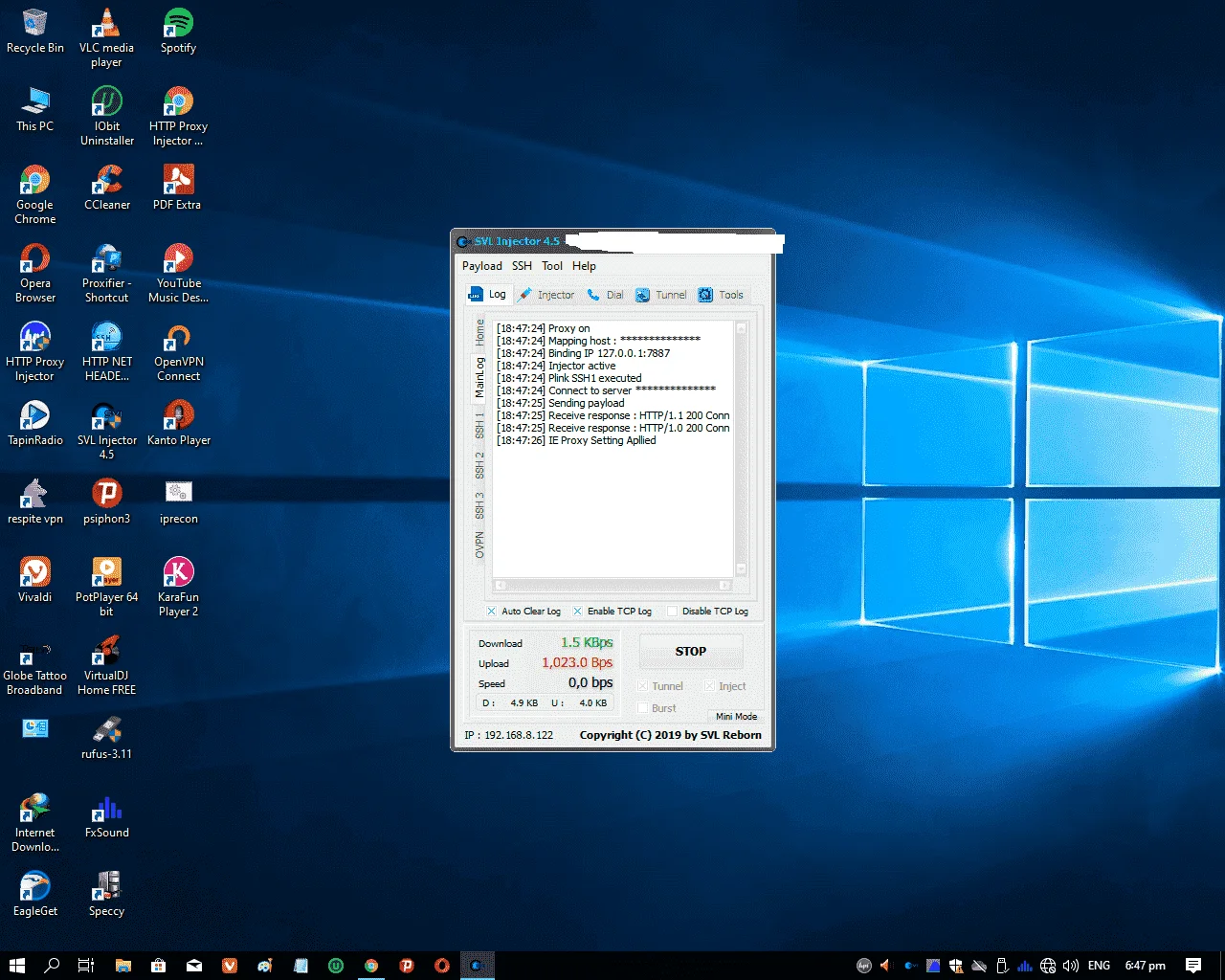Viewport: 1225px width, 980px height.
Task: Open Task View on the taskbar
Action: 85,966
